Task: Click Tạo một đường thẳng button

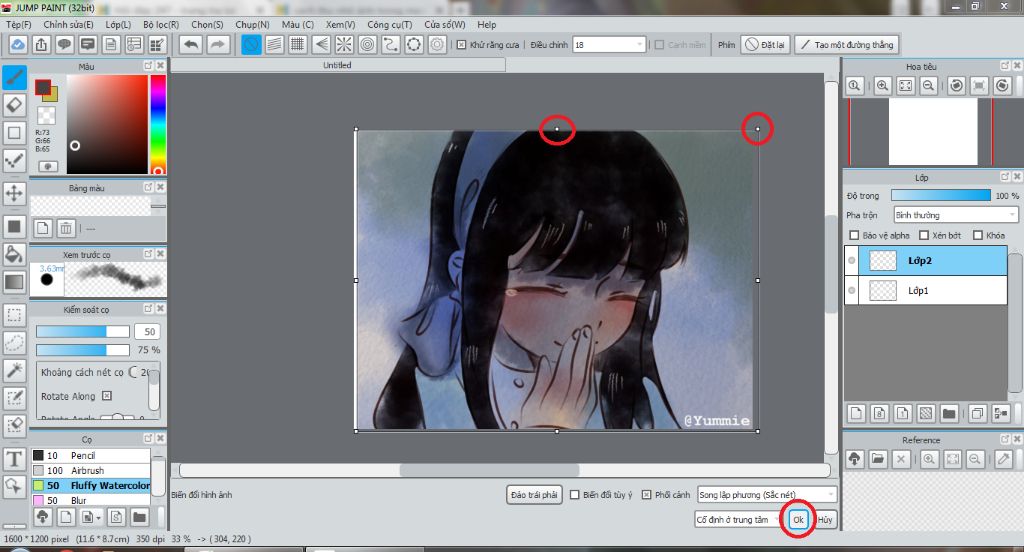Action: tap(847, 45)
